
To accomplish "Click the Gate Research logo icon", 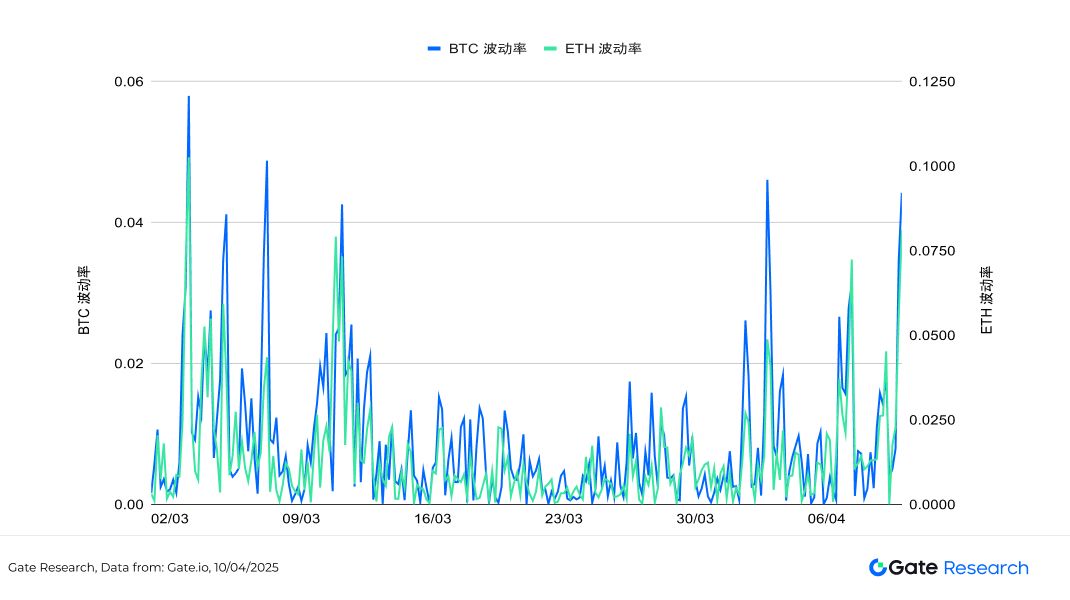I will (878, 567).
